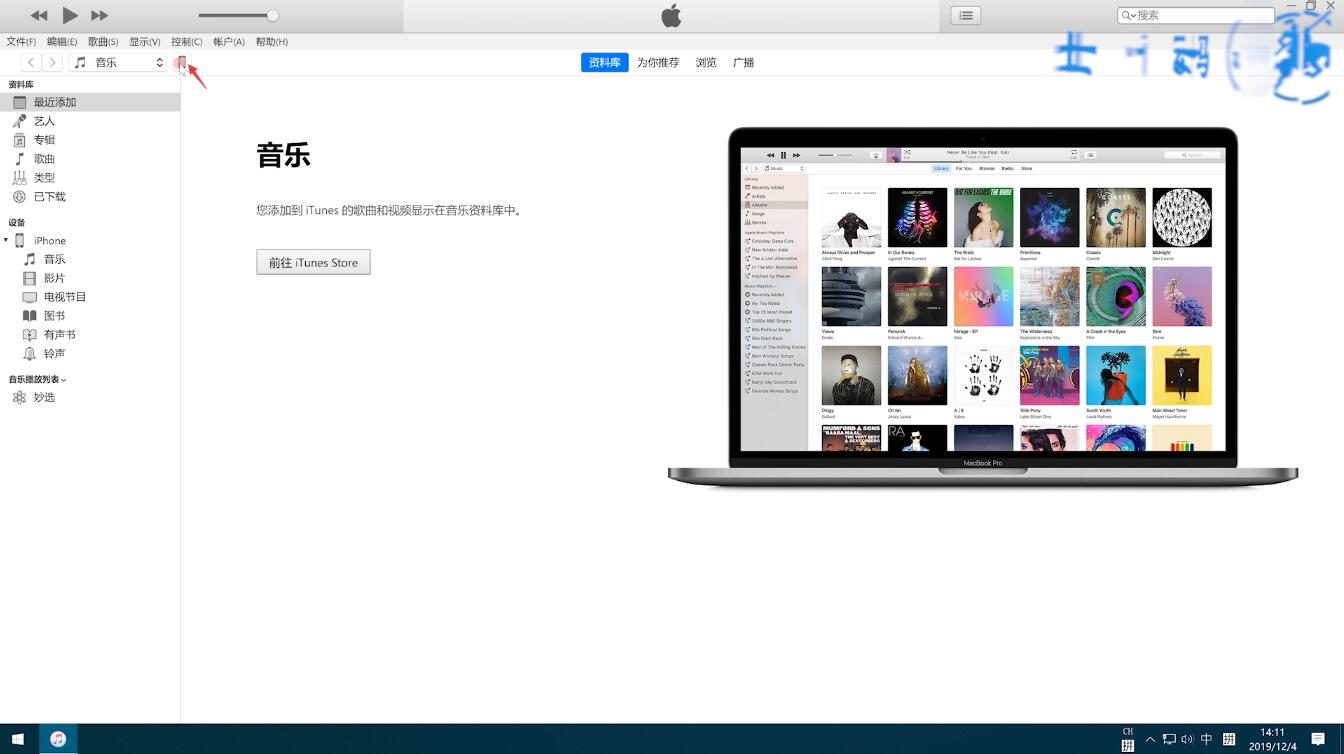
Task: Click the forward navigation arrow
Action: (x=52, y=62)
